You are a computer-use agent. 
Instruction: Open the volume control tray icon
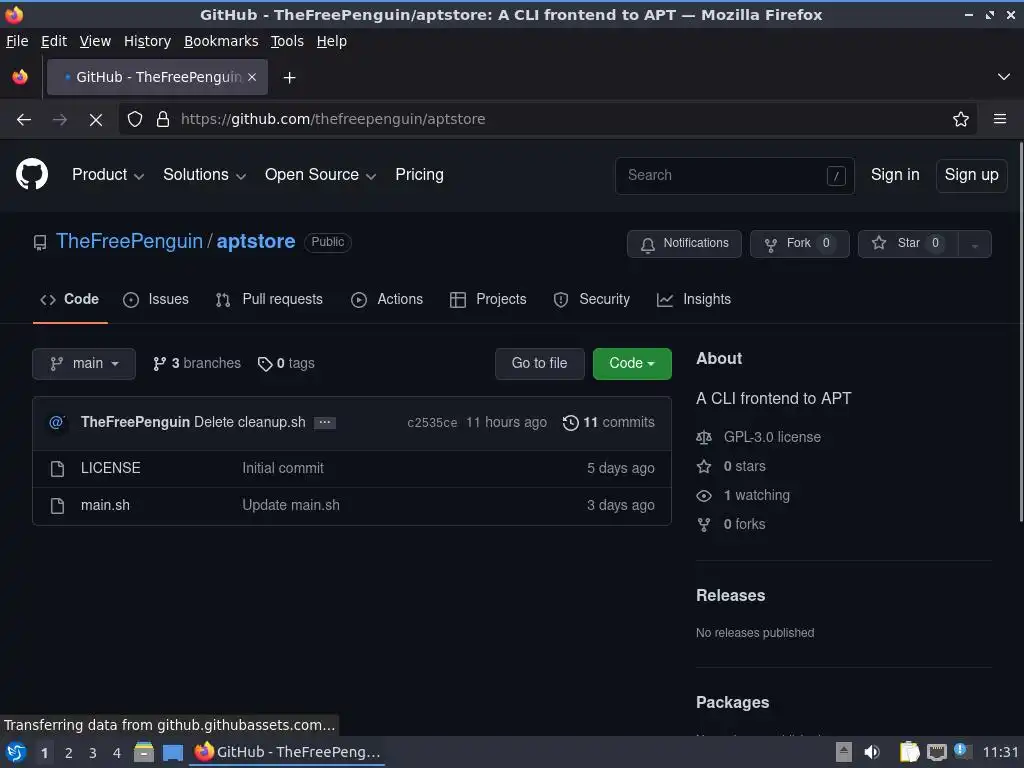tap(872, 752)
